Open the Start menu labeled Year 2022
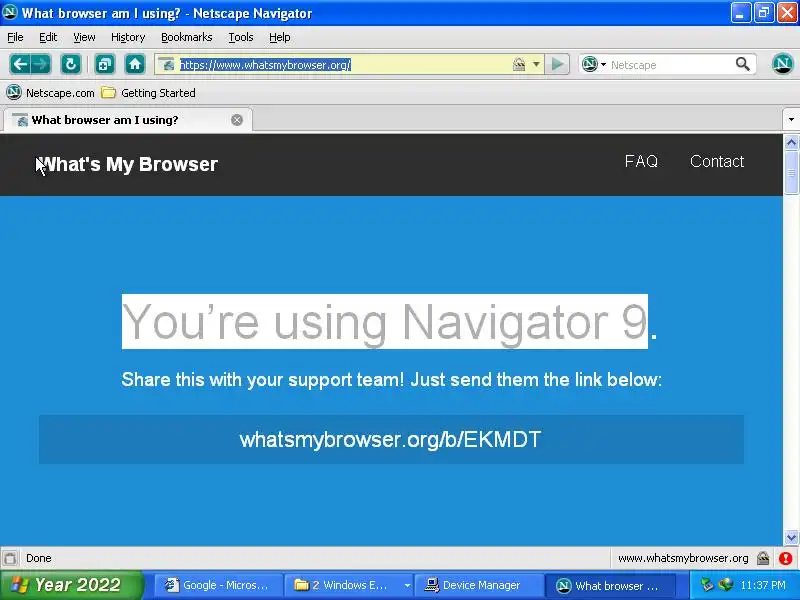The width and height of the screenshot is (800, 600). (71, 585)
